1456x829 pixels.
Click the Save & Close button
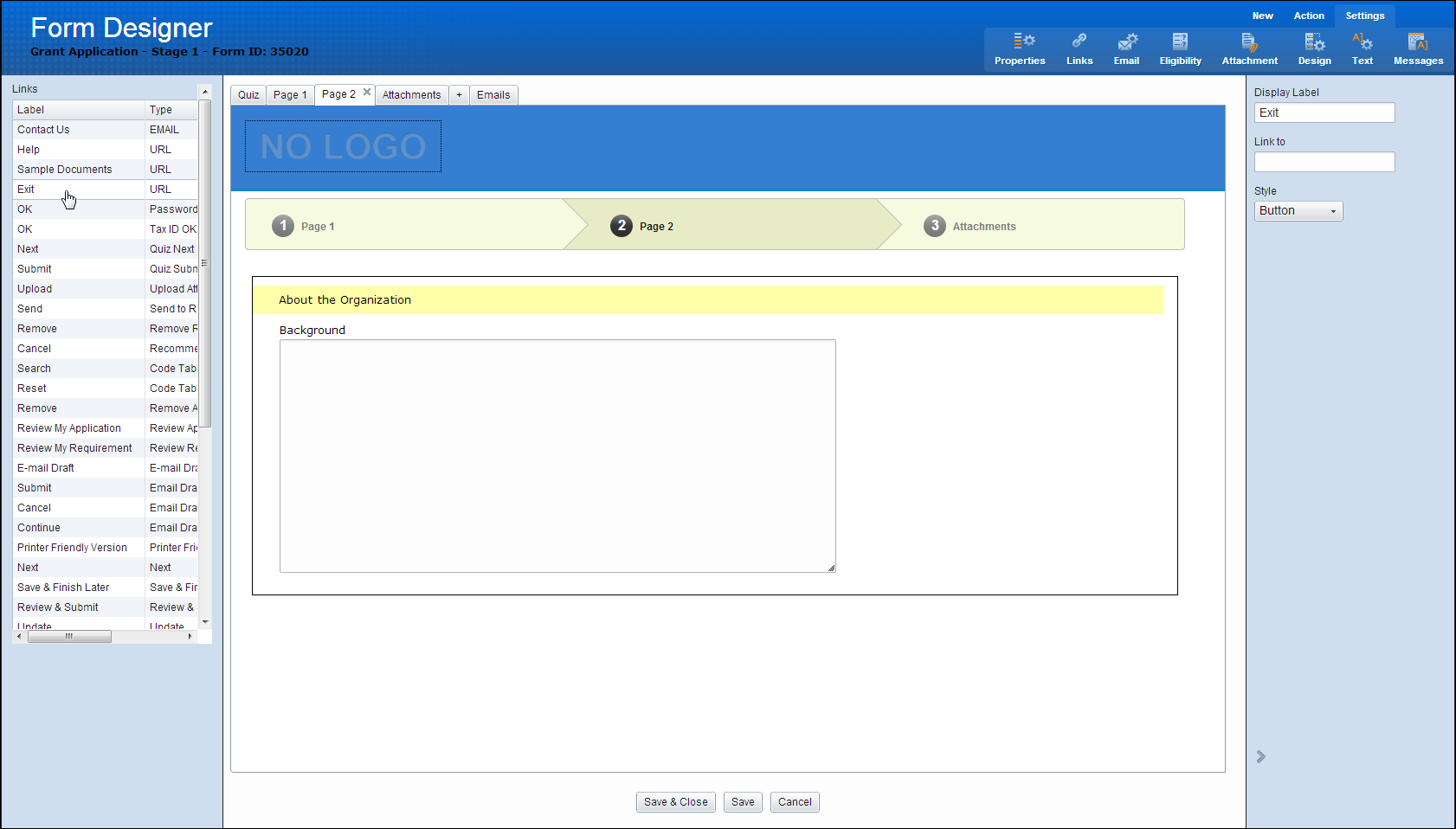[x=675, y=802]
